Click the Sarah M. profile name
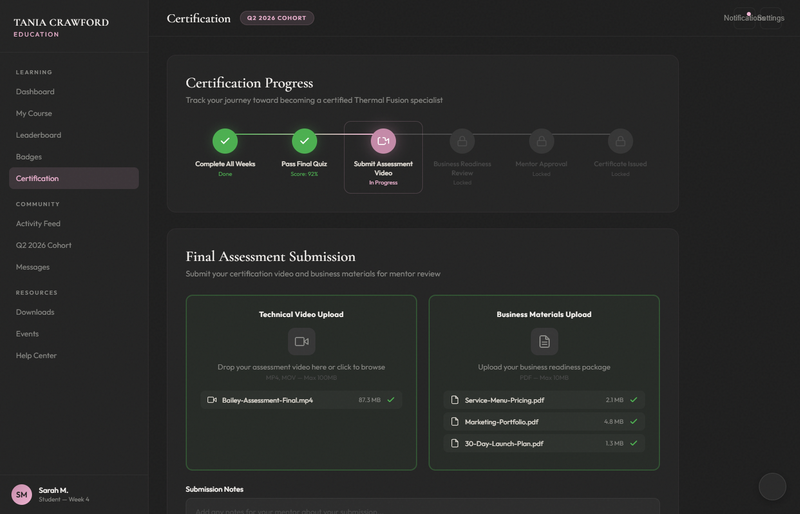The width and height of the screenshot is (800, 514). (x=54, y=490)
